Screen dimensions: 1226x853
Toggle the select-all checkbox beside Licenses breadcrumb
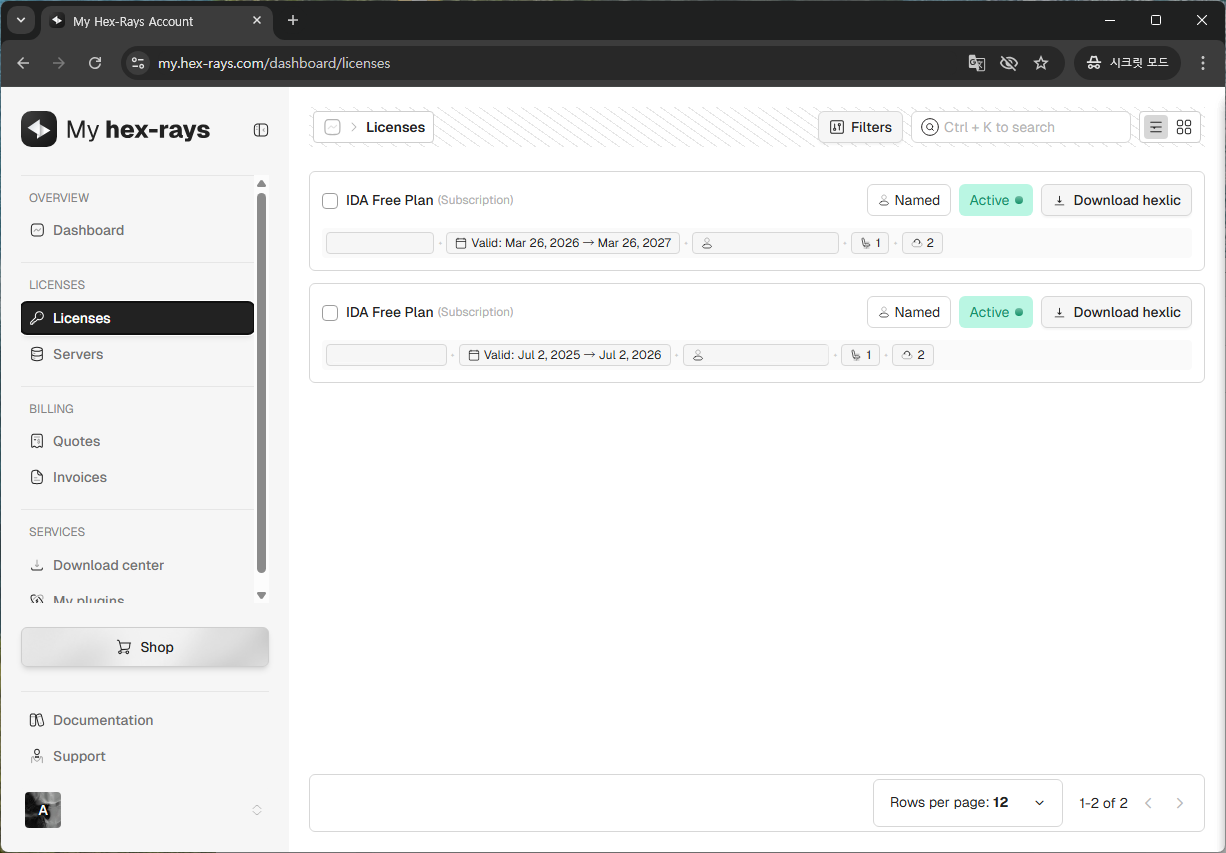click(333, 127)
